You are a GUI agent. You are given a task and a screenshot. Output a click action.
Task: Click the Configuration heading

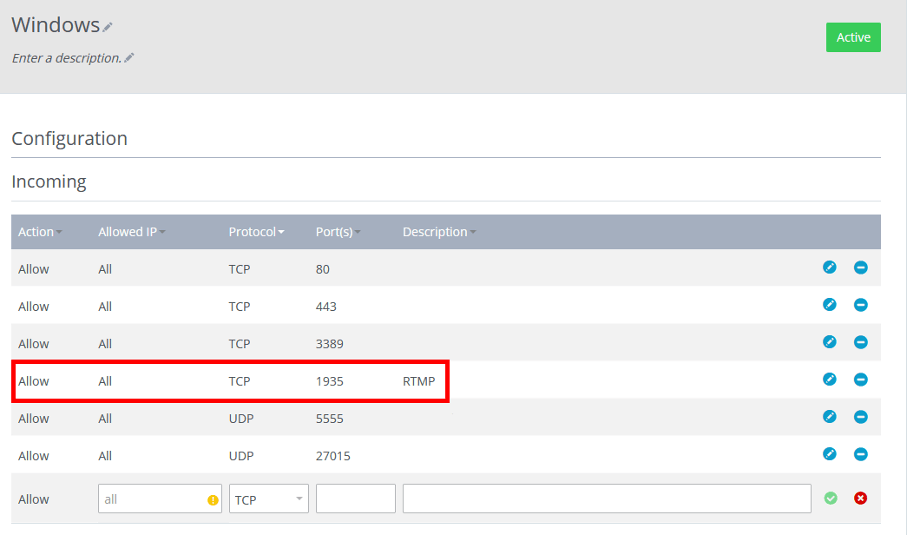[x=69, y=138]
